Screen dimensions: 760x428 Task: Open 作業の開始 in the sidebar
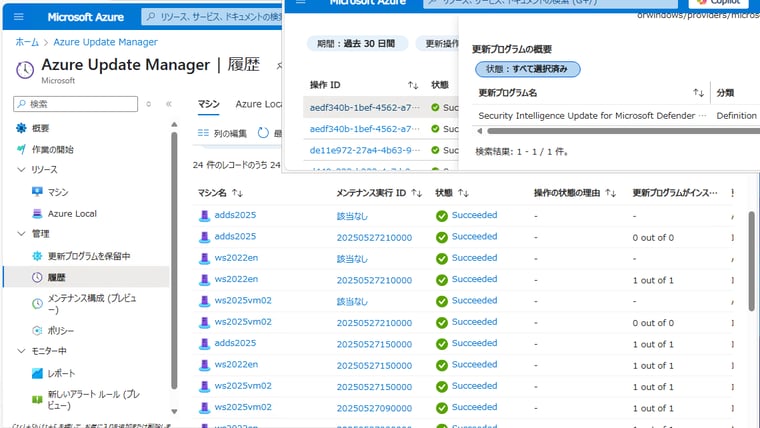click(52, 149)
